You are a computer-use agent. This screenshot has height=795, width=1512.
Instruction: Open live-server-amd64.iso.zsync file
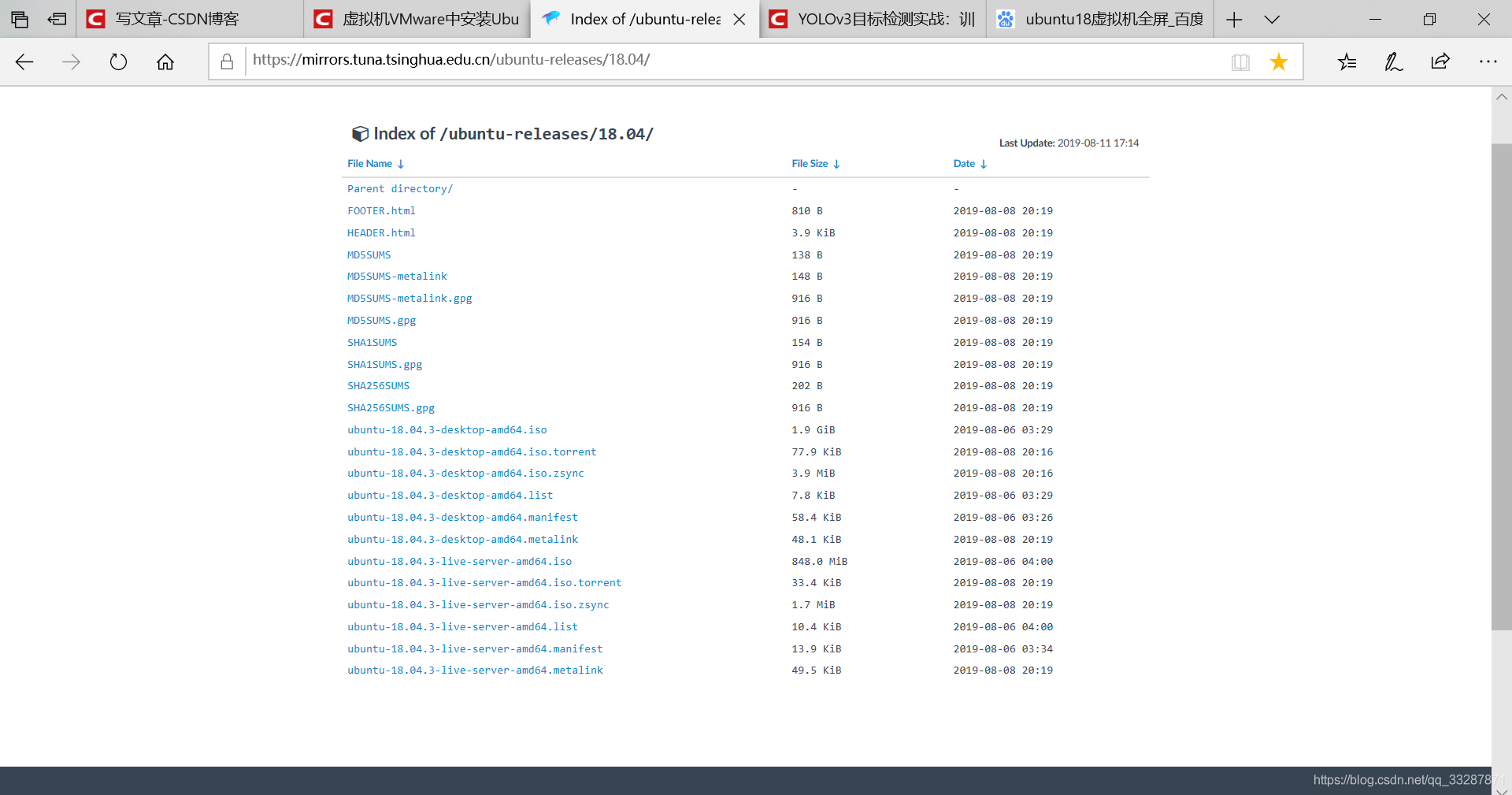tap(478, 605)
